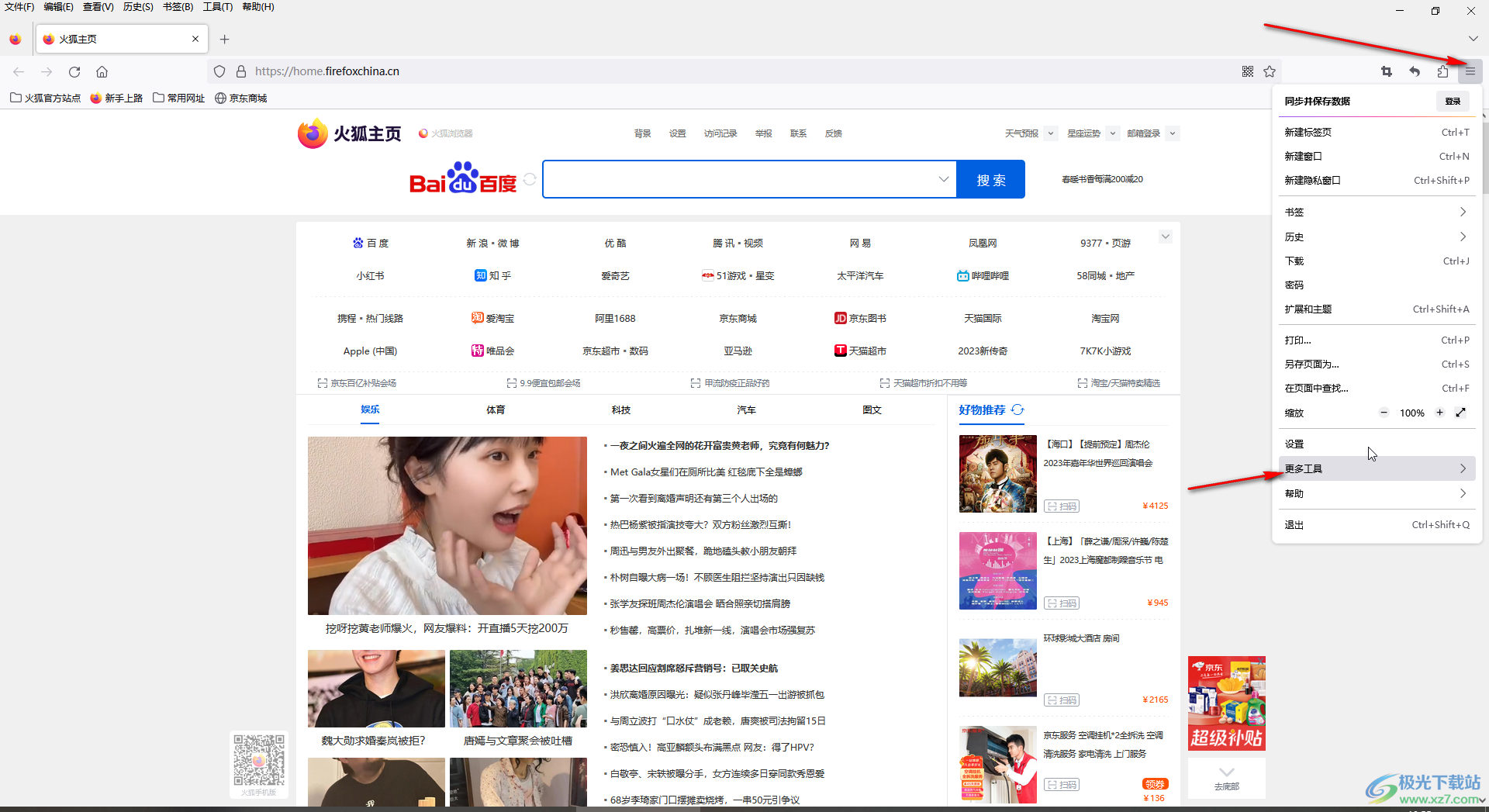Open a new tab with the plus icon
This screenshot has height=812, width=1489.
click(x=224, y=39)
